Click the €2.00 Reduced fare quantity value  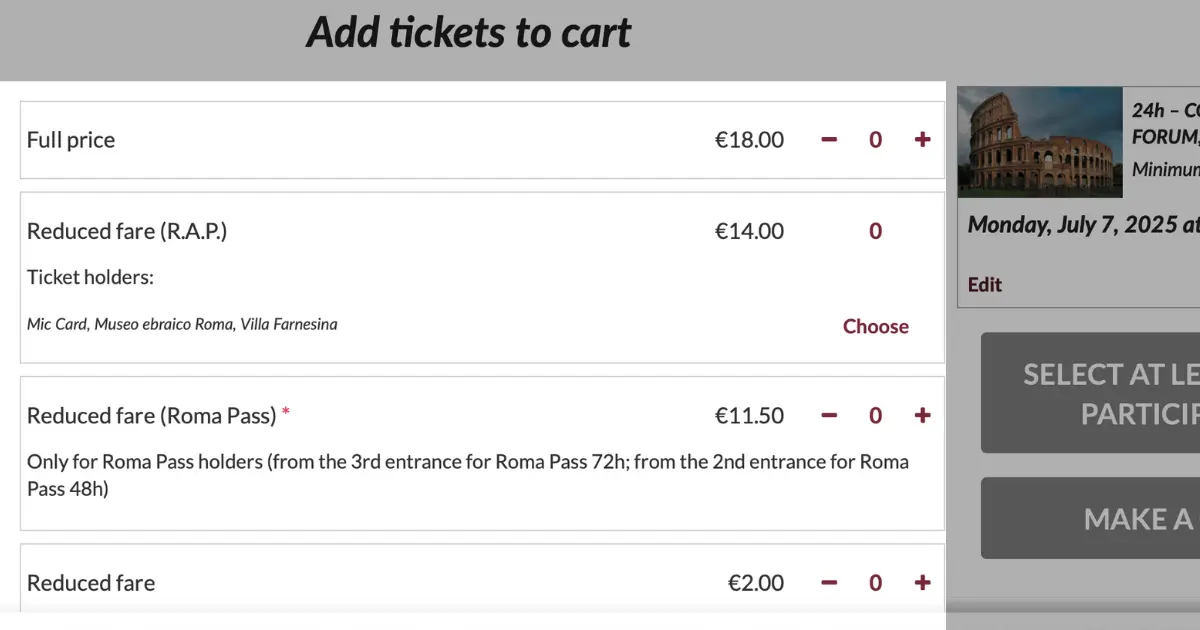pyautogui.click(x=875, y=583)
